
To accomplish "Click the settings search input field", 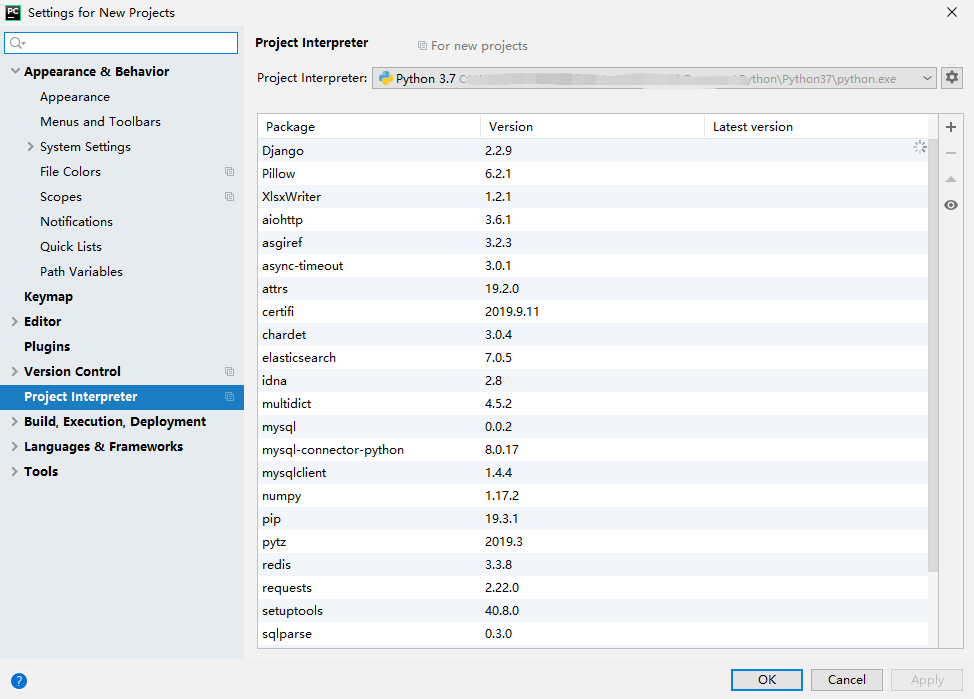I will [x=121, y=43].
